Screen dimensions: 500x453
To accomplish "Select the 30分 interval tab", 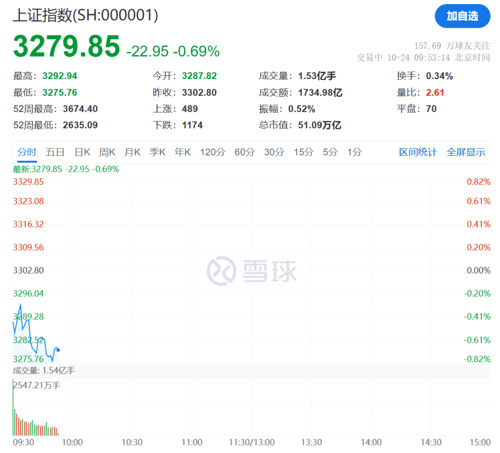I will point(274,152).
